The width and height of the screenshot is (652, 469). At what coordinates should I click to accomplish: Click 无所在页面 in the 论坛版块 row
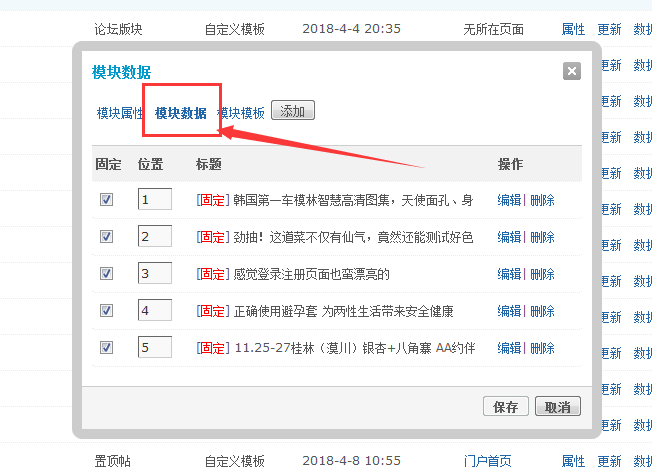tap(493, 29)
